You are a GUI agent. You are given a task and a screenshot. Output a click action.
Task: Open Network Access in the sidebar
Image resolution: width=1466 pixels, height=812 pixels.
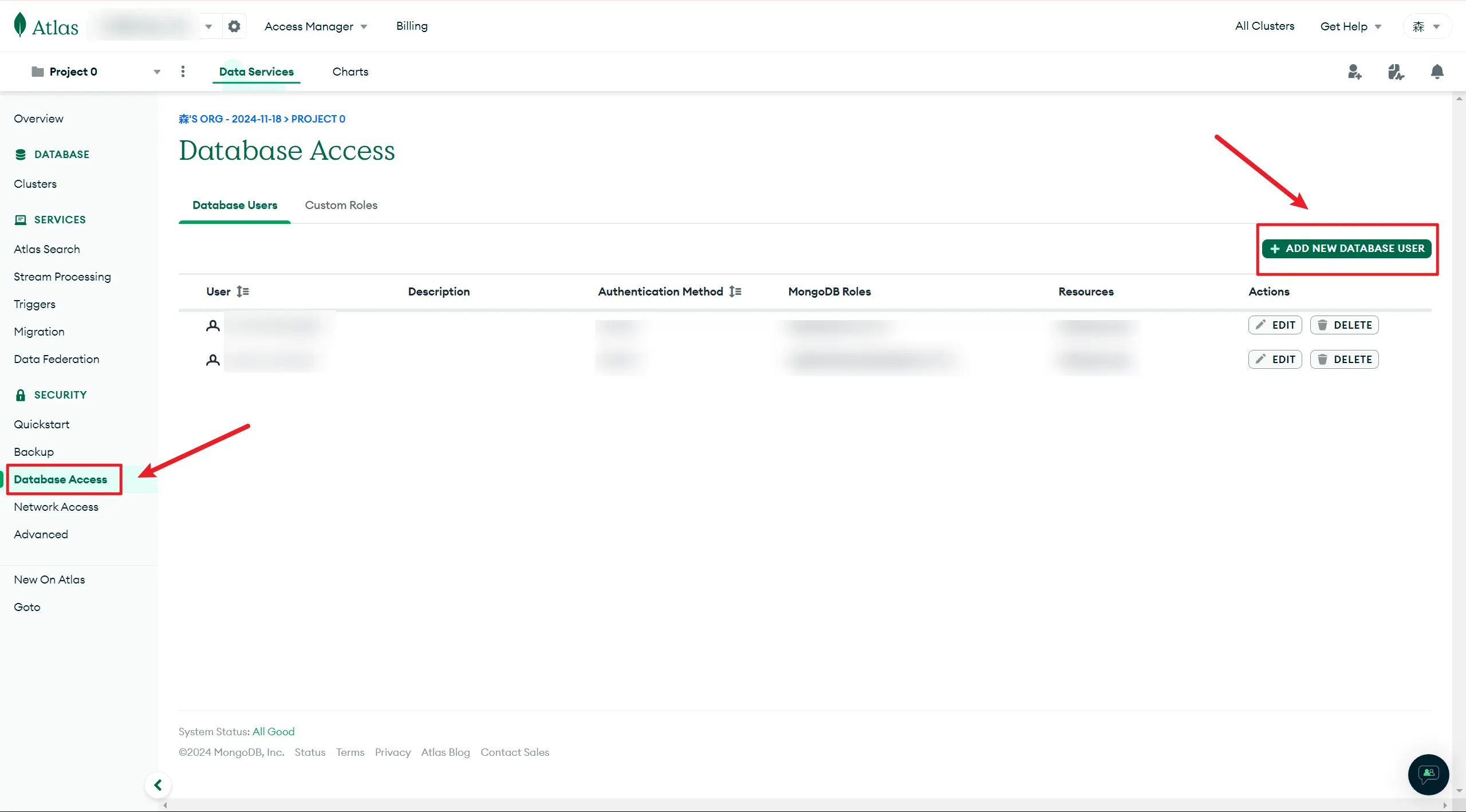pyautogui.click(x=56, y=507)
